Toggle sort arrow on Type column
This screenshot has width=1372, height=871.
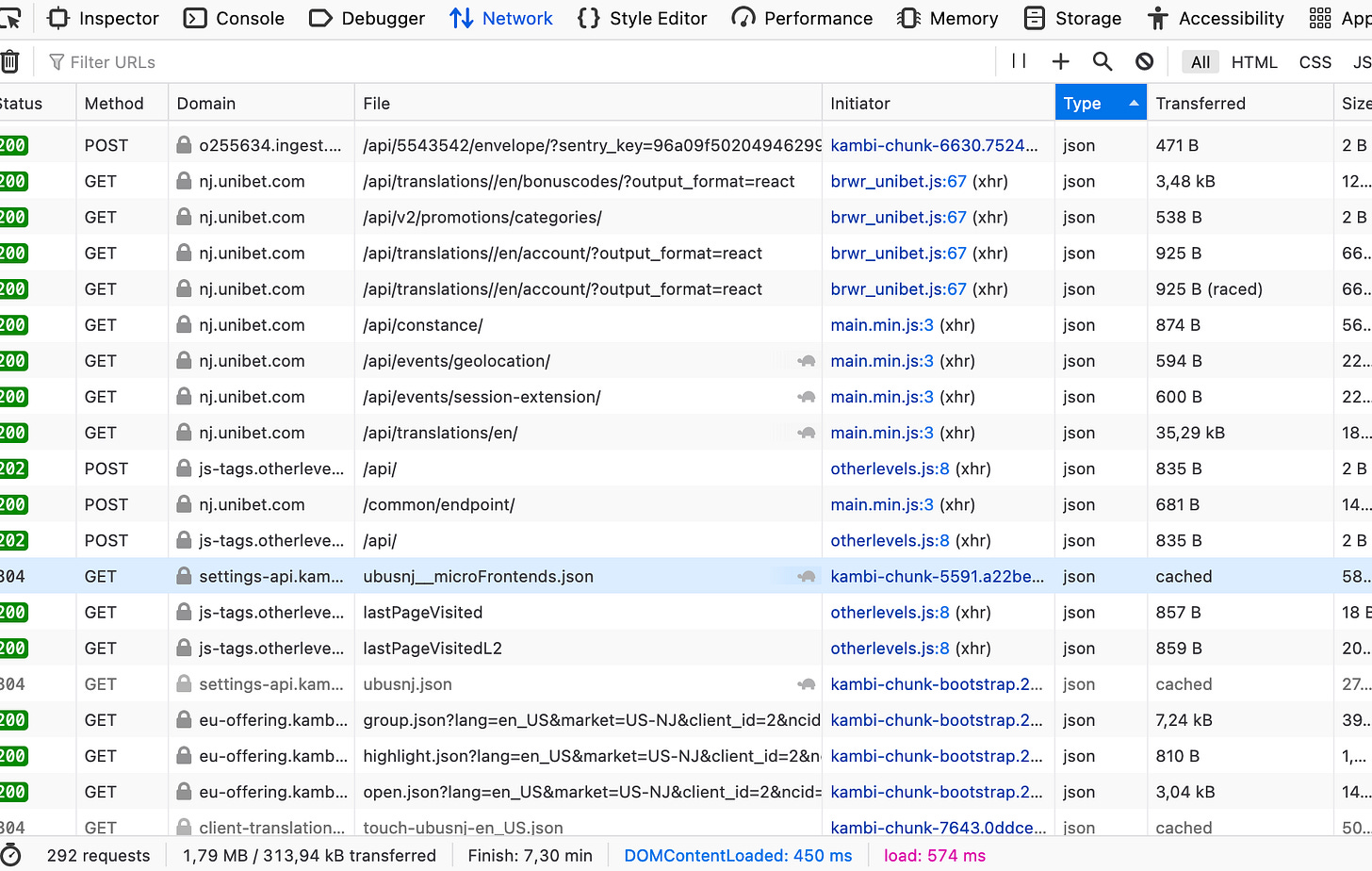pyautogui.click(x=1134, y=103)
